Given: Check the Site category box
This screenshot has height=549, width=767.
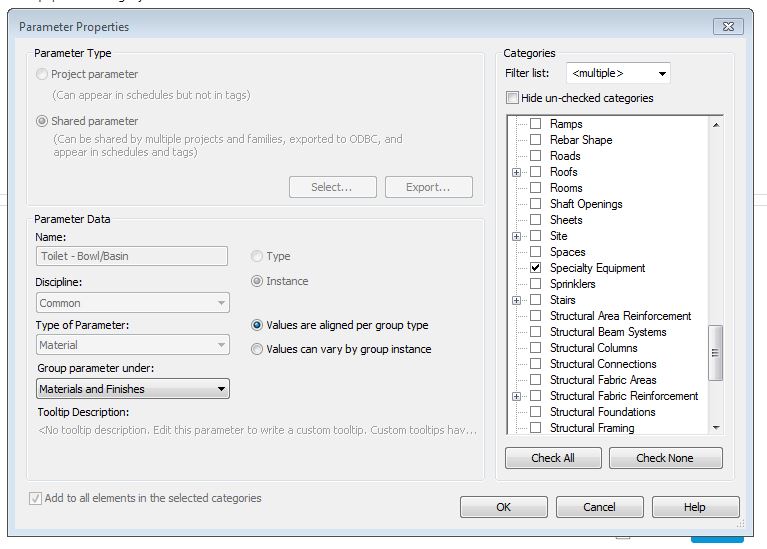Looking at the screenshot, I should [x=536, y=235].
